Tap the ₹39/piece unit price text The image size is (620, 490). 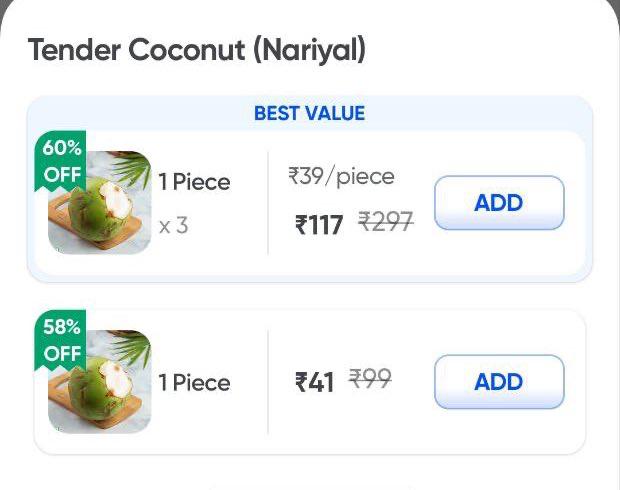(x=341, y=177)
